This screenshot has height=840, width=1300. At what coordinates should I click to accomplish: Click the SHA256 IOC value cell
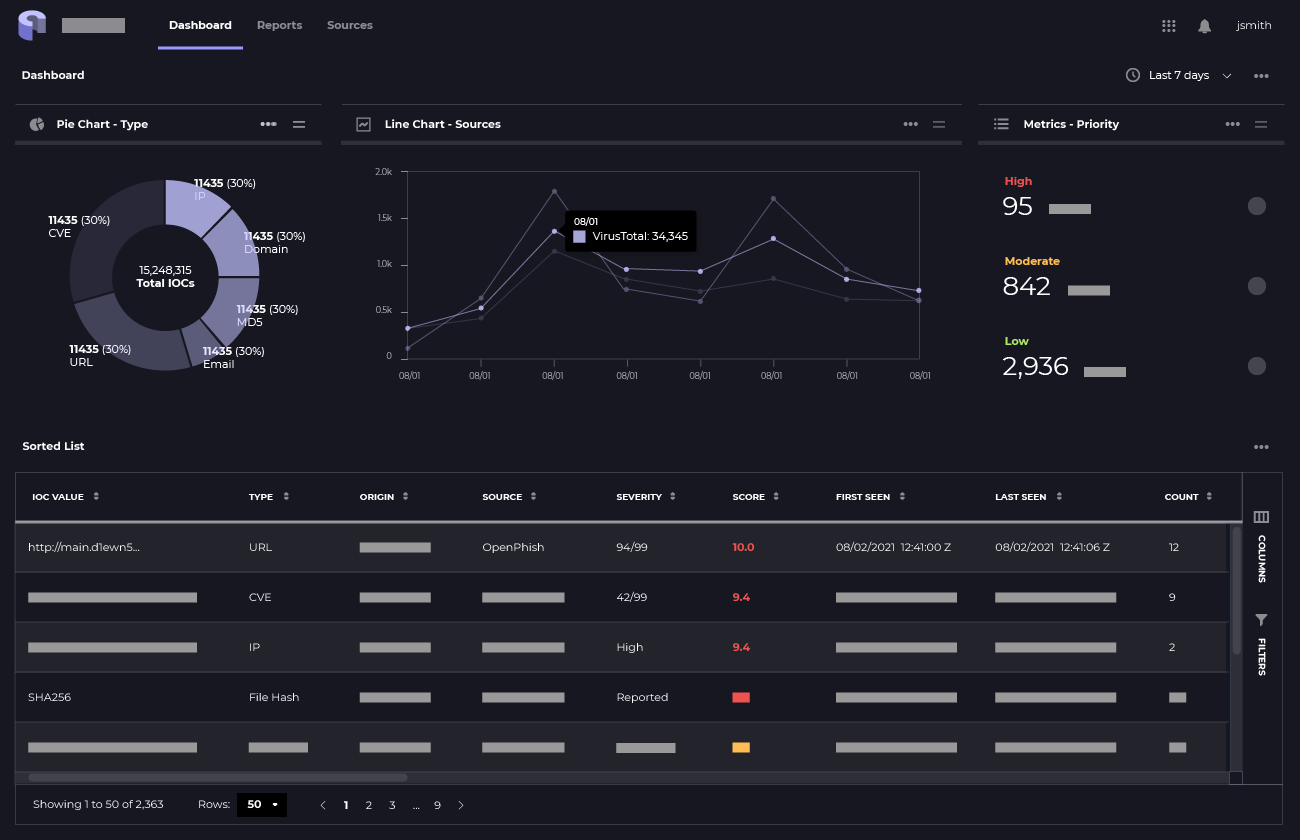point(50,697)
